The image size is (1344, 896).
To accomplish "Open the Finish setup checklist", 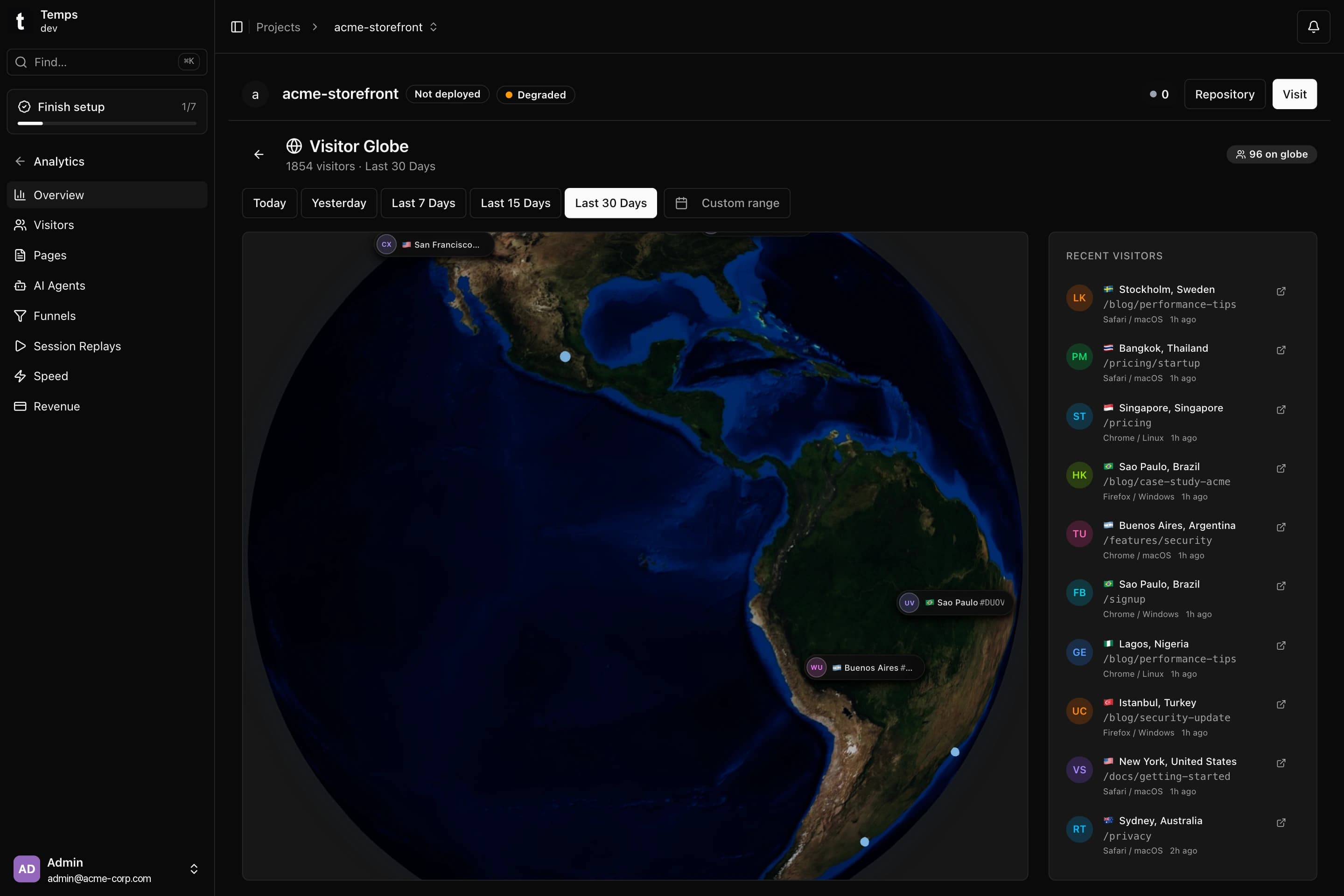I will 107,111.
